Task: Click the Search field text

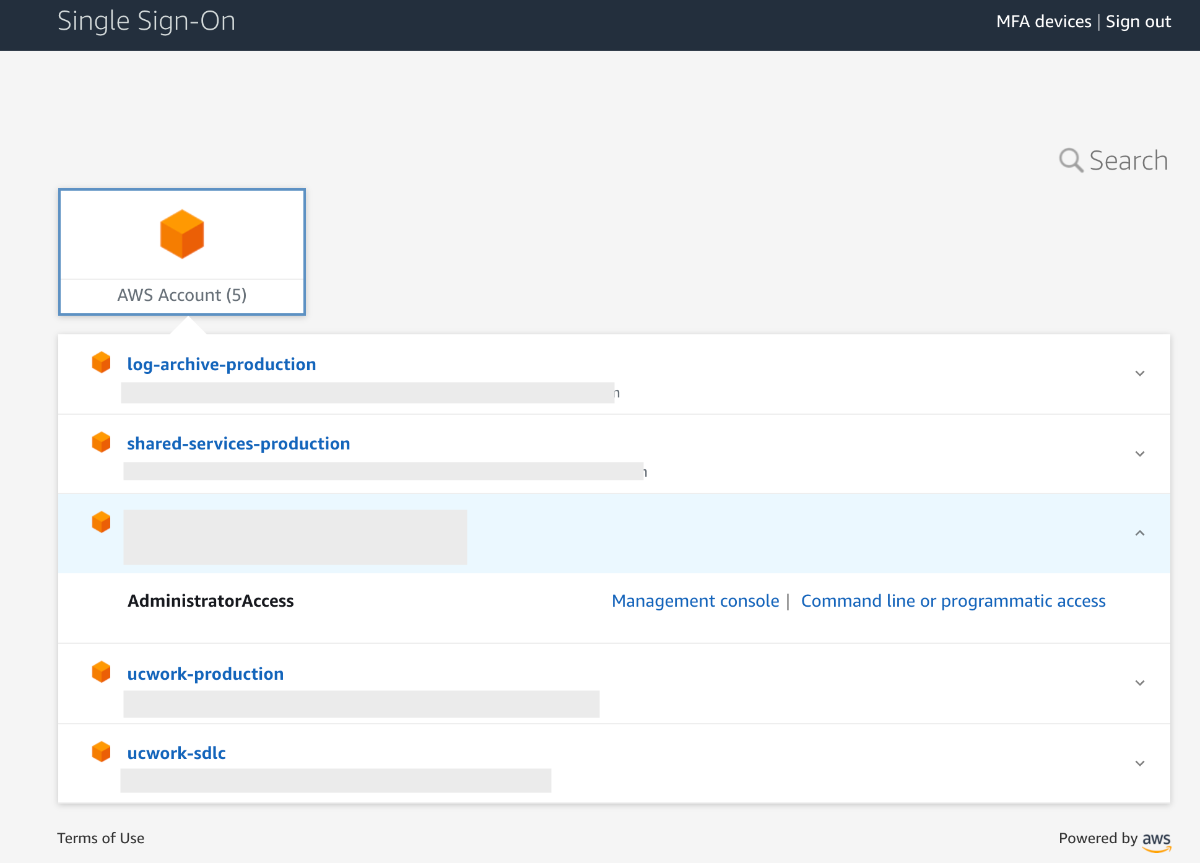Action: pos(1128,161)
